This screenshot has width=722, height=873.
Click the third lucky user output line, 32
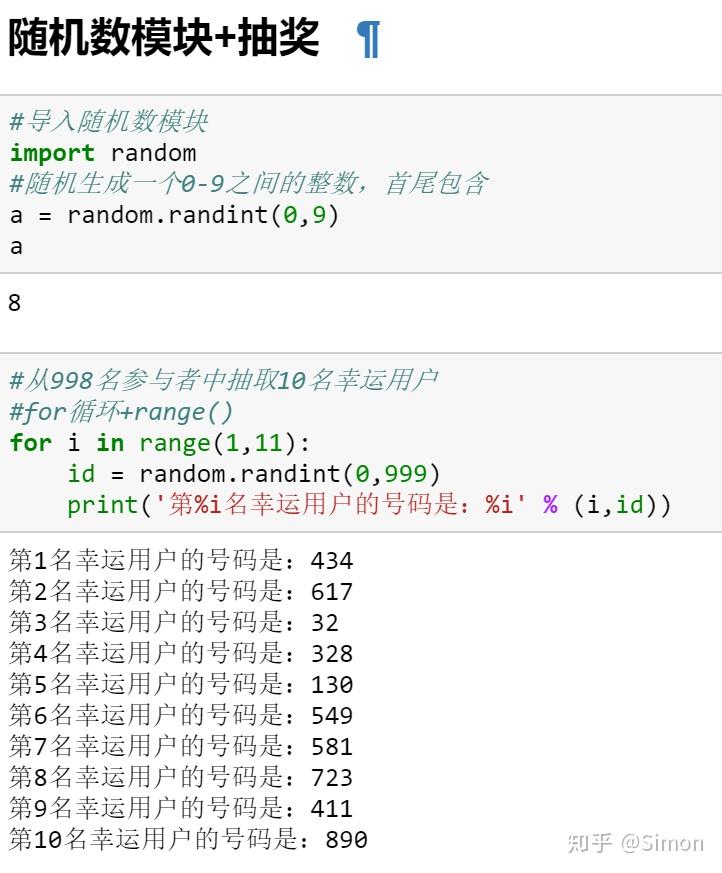174,622
